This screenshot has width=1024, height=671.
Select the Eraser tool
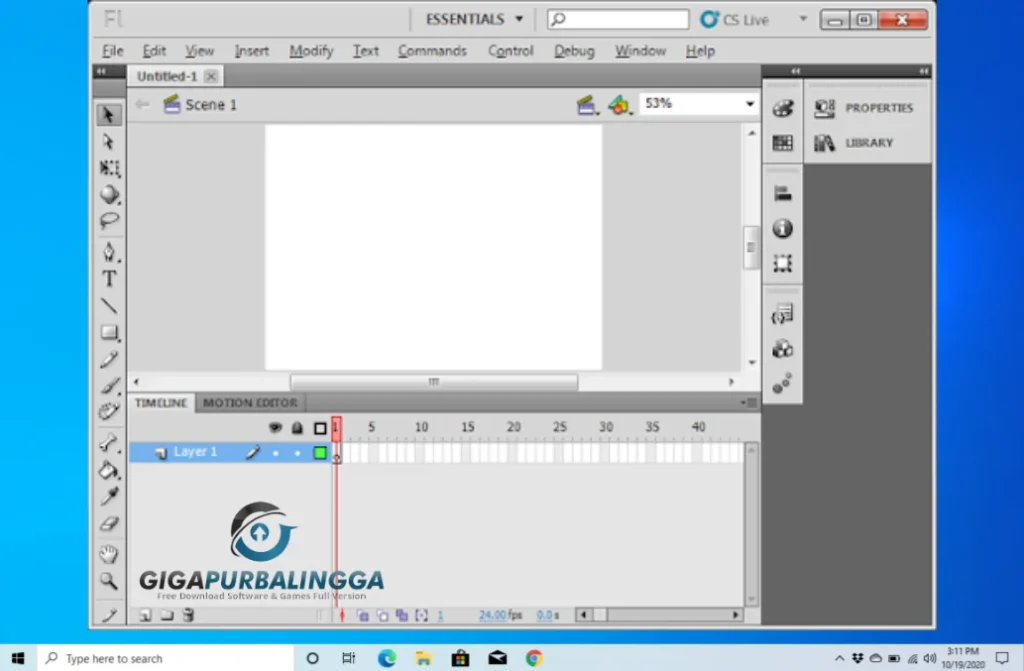tap(109, 525)
